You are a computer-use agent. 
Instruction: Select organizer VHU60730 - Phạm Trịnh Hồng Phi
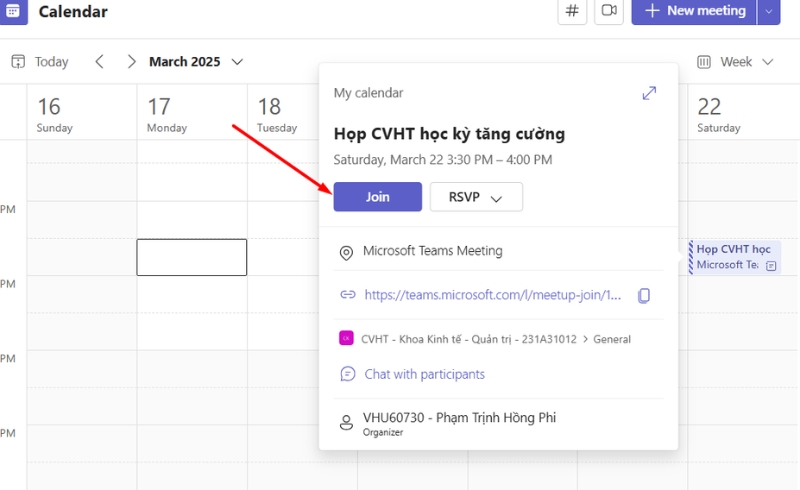pos(459,418)
